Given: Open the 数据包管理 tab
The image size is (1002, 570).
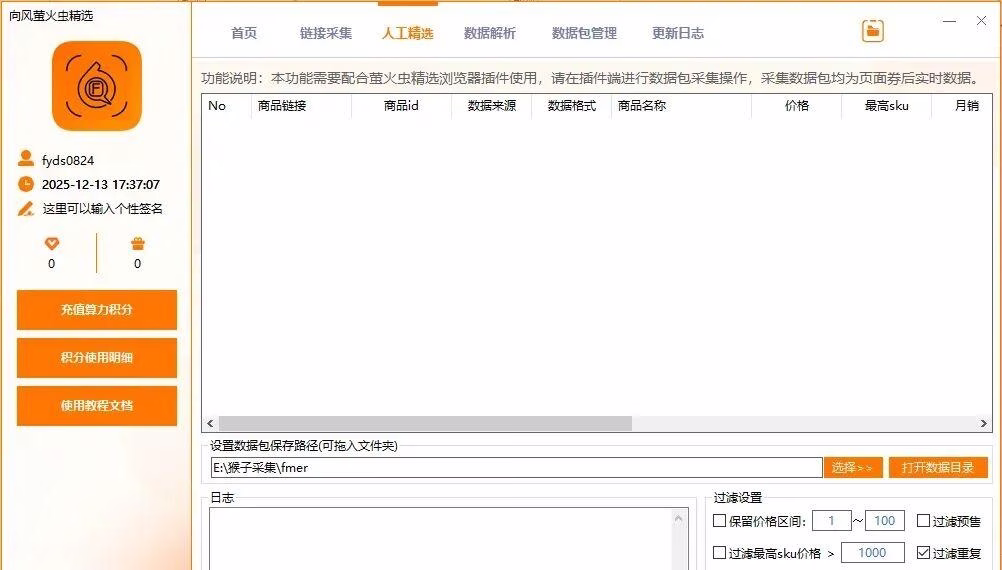Looking at the screenshot, I should click(x=584, y=33).
